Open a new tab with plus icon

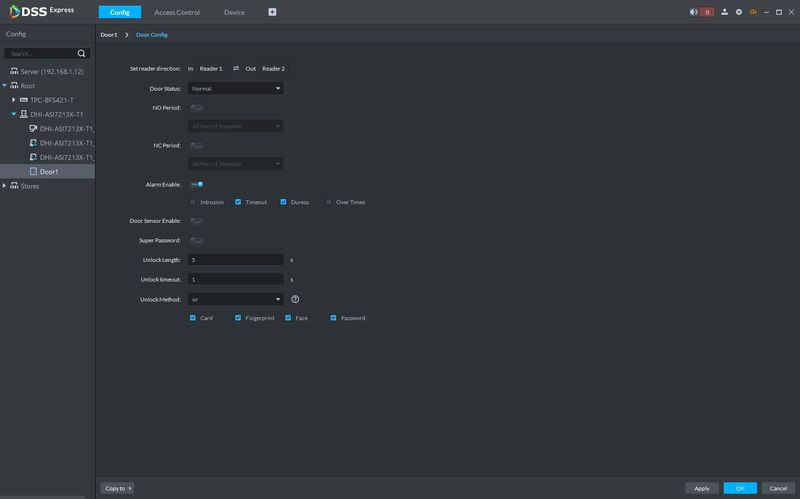(x=272, y=12)
